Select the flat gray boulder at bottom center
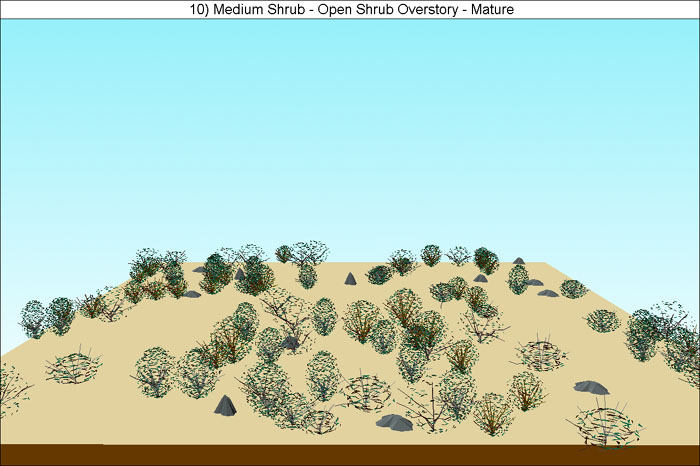 394,422
